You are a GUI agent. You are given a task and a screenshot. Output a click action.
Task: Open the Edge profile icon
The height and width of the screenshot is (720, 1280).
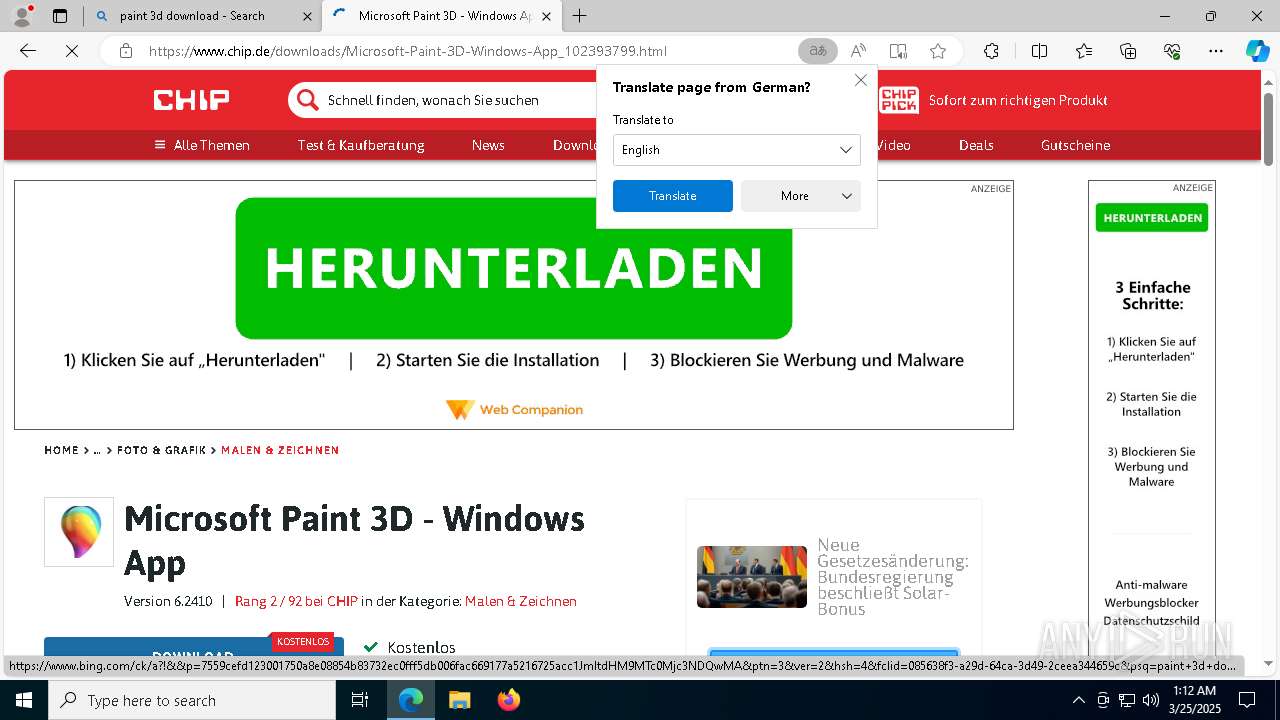(x=22, y=16)
